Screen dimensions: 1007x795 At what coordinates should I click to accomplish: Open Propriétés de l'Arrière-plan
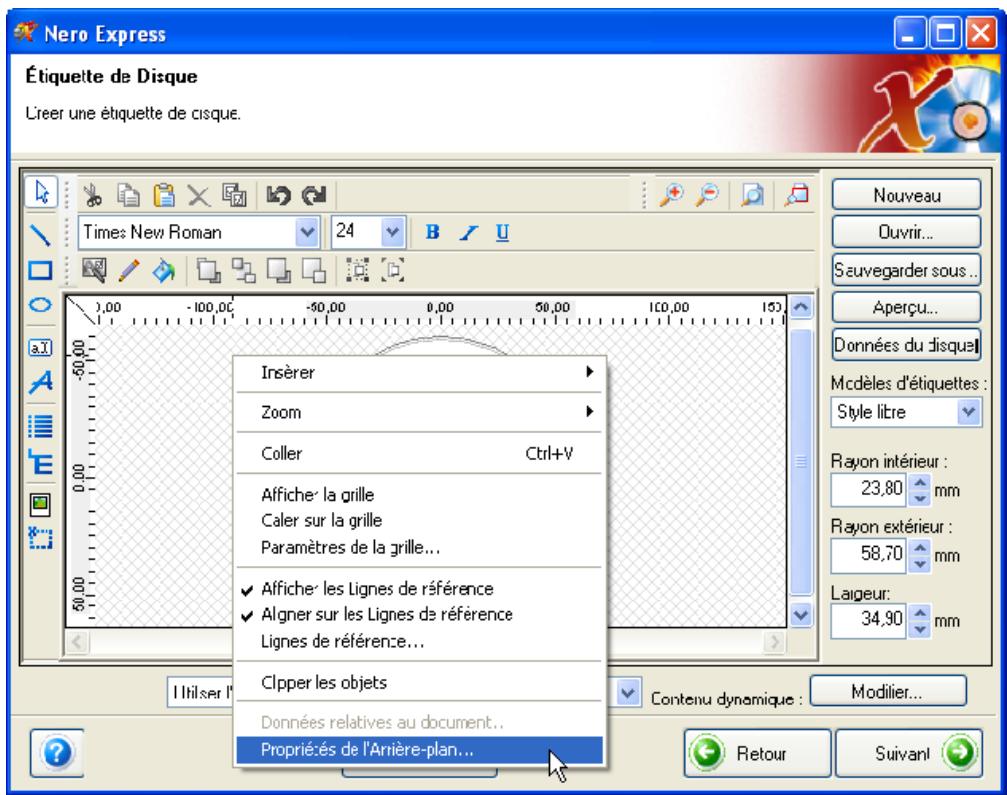[419, 750]
